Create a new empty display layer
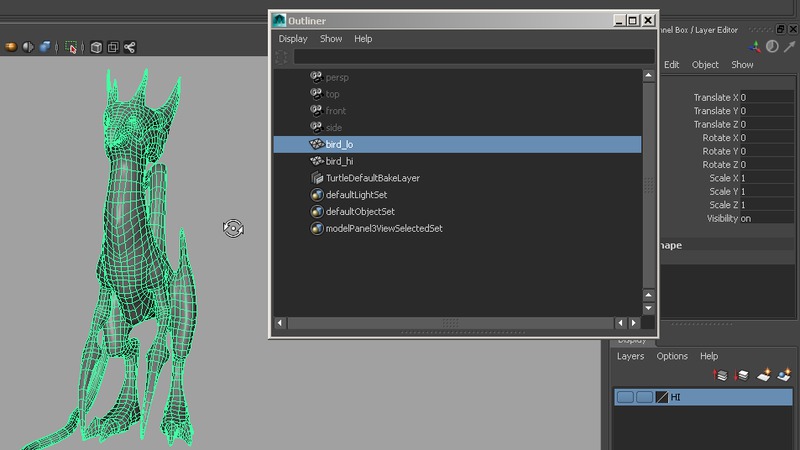Image resolution: width=800 pixels, height=450 pixels. (x=765, y=375)
